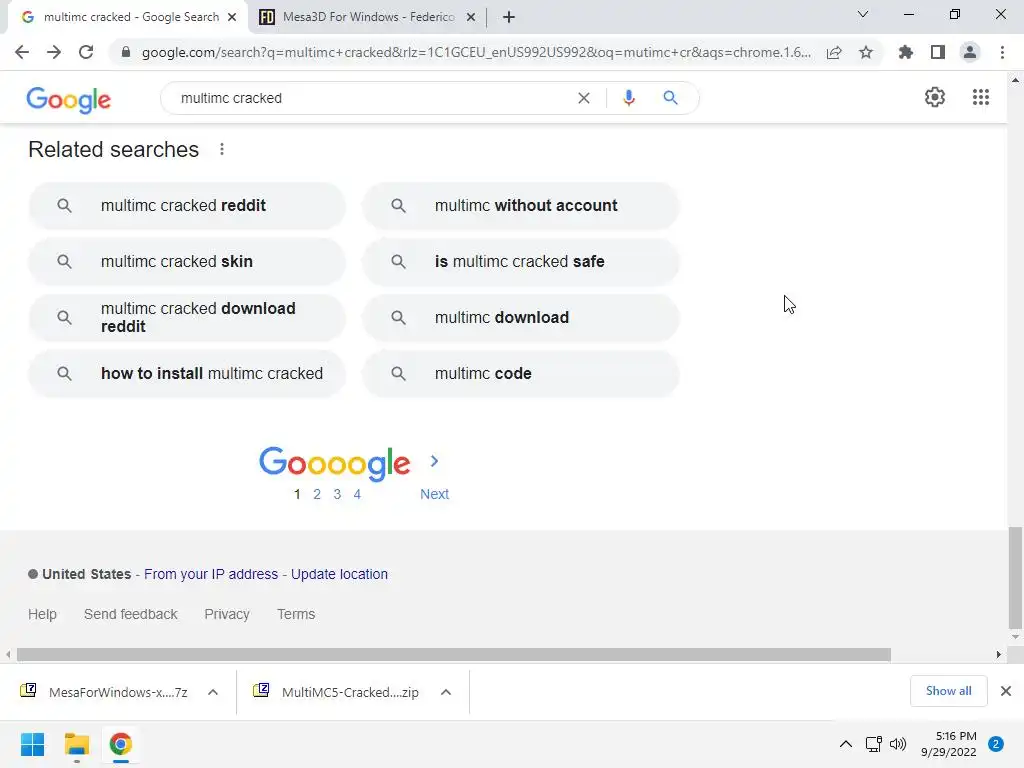Click the Show all downloads button
The height and width of the screenshot is (768, 1024).
(948, 691)
